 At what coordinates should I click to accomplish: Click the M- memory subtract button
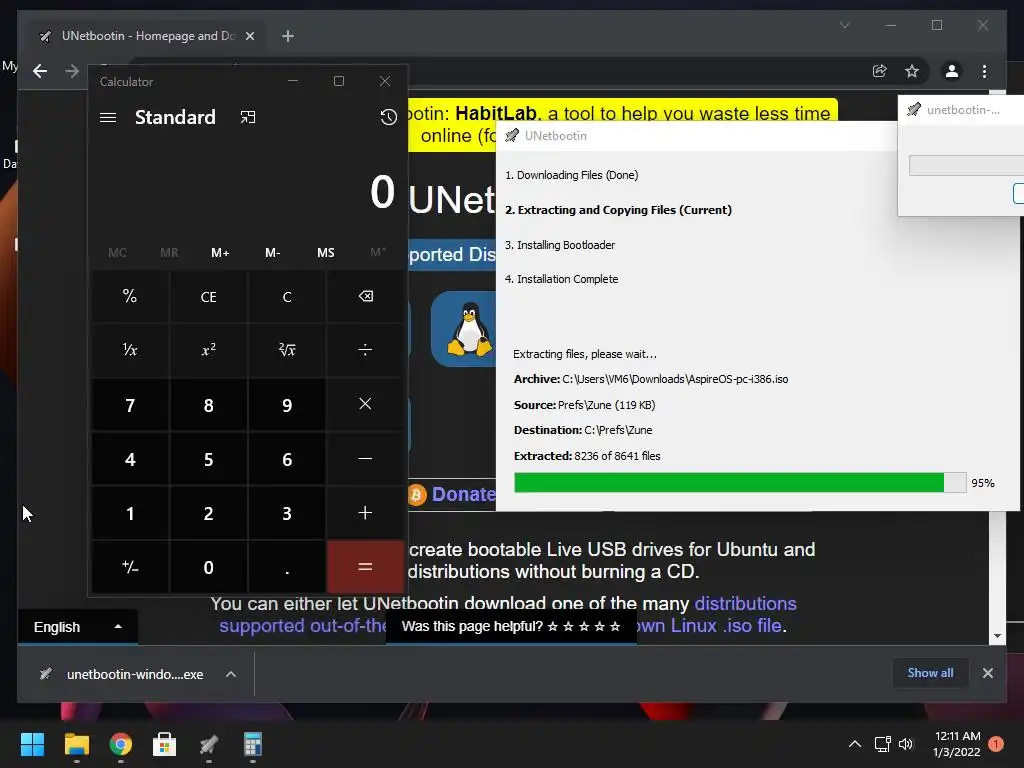(x=273, y=253)
